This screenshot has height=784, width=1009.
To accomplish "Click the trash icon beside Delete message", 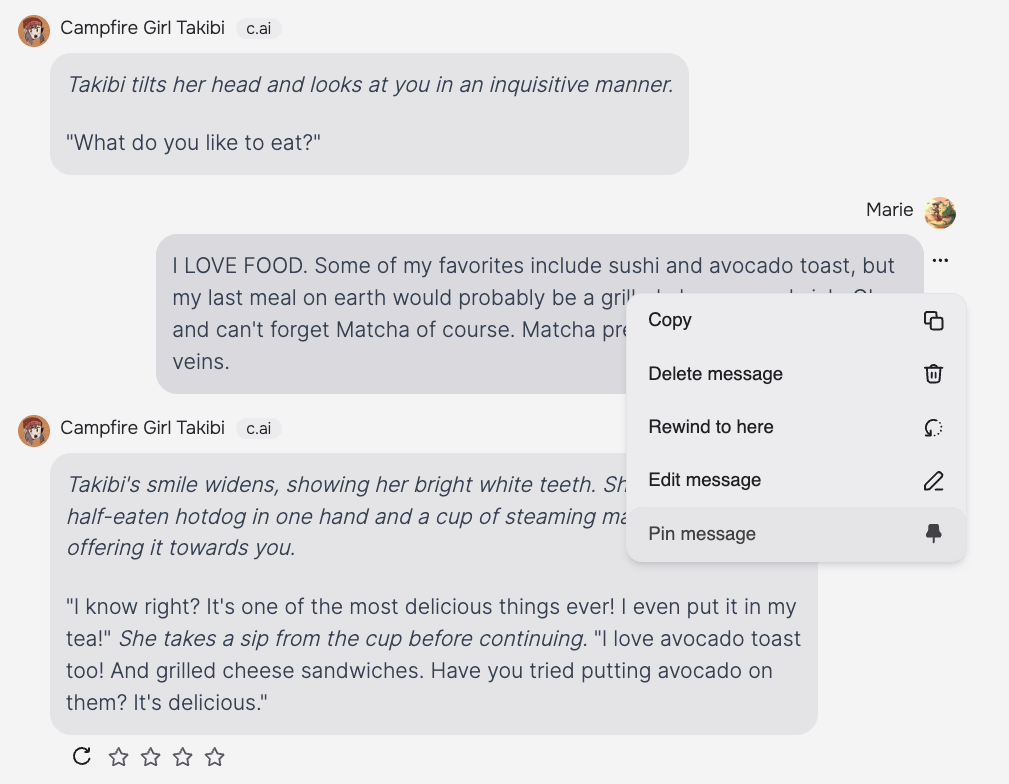I will [933, 374].
